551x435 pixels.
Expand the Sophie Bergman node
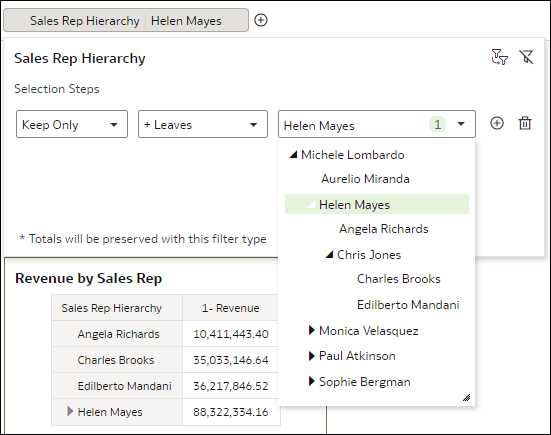click(311, 382)
